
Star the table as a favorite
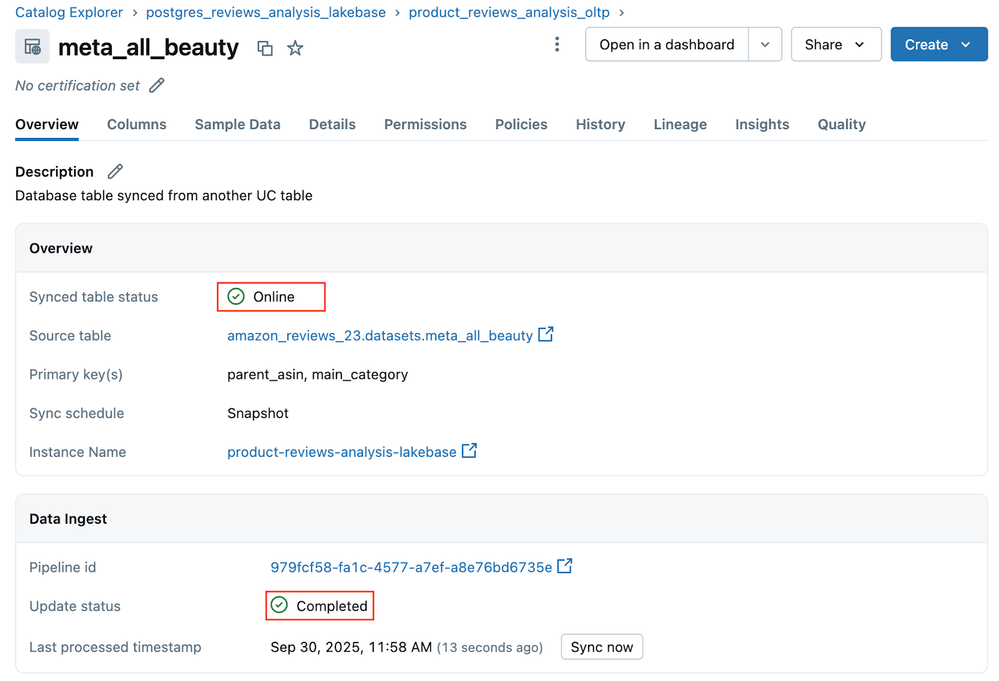pos(295,48)
